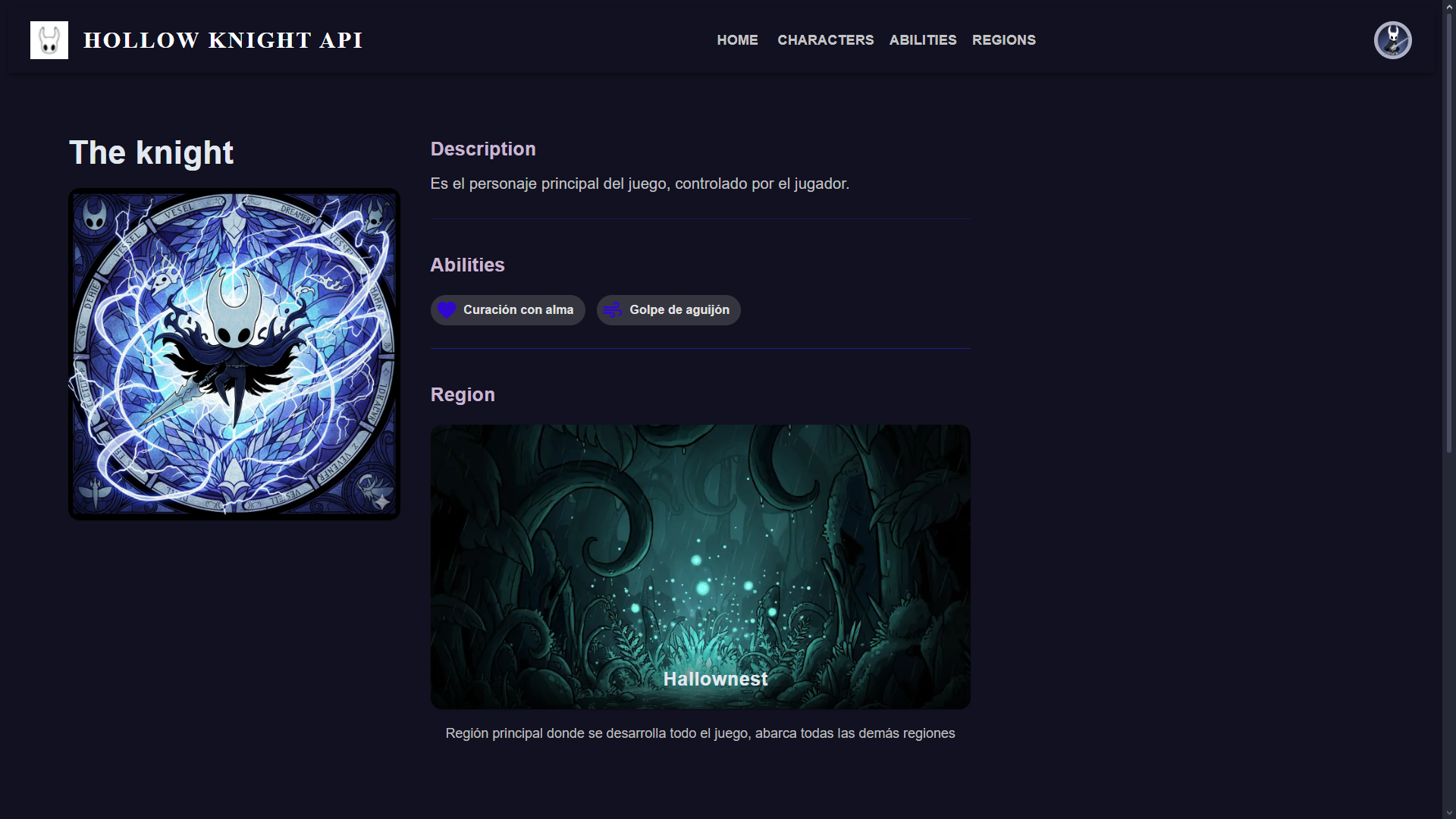Select the Curación con alma ability chip

tap(507, 310)
